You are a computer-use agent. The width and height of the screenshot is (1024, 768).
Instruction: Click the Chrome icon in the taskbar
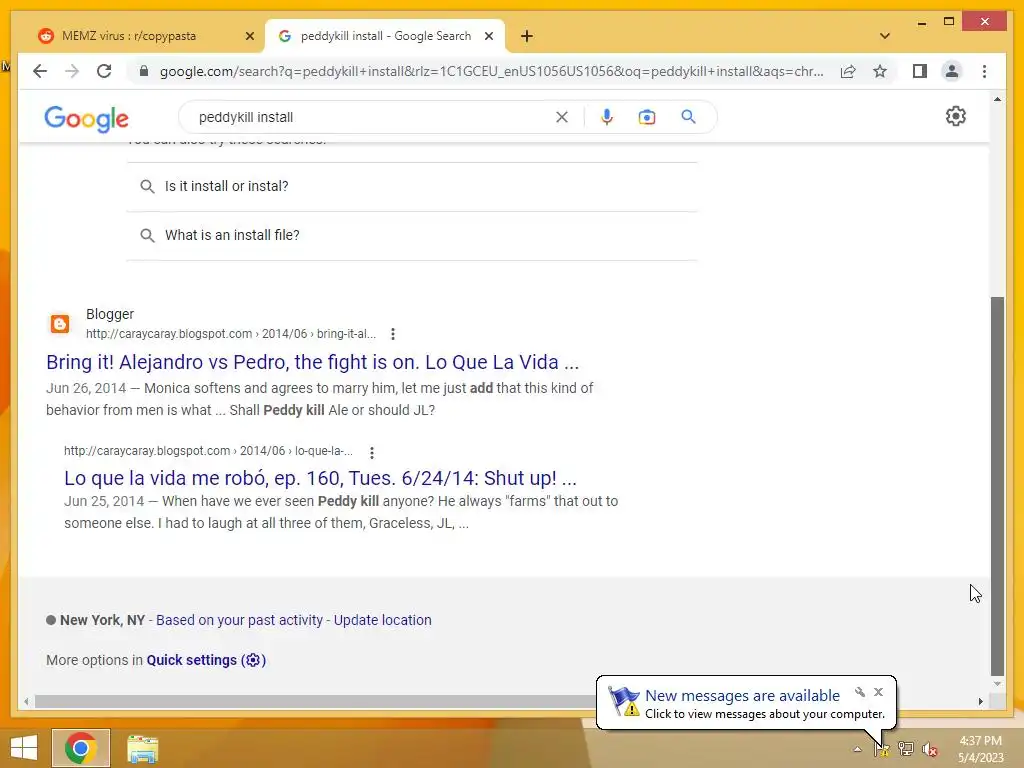pyautogui.click(x=81, y=748)
